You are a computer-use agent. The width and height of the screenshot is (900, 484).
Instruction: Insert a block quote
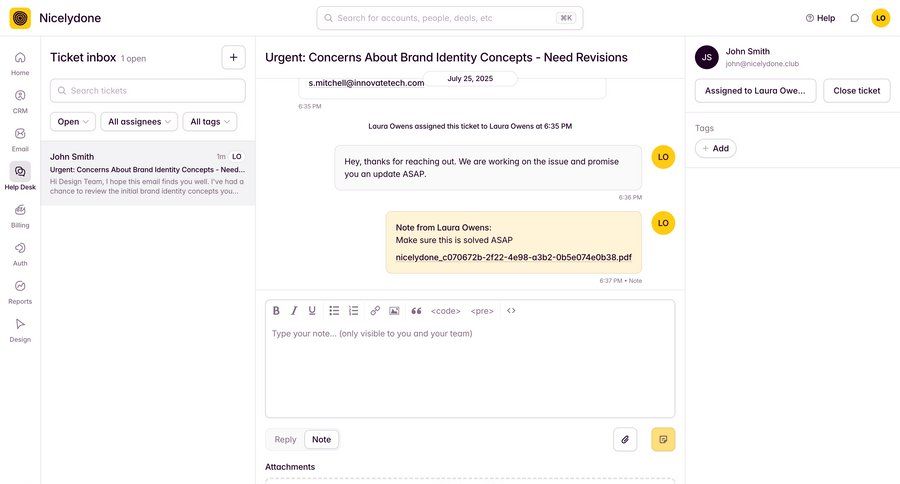[x=416, y=311]
